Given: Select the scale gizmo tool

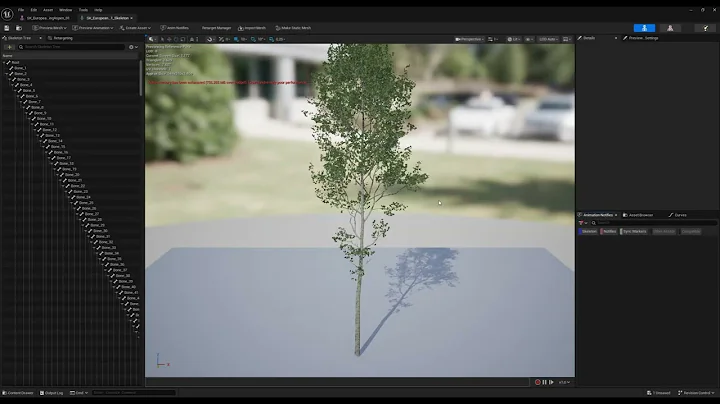Looking at the screenshot, I should coord(183,39).
